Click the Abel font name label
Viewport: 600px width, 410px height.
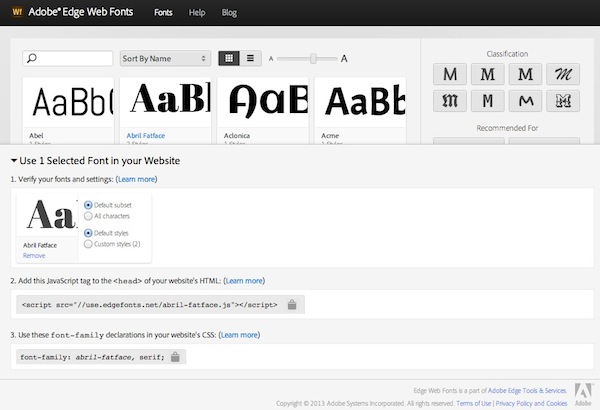point(36,136)
